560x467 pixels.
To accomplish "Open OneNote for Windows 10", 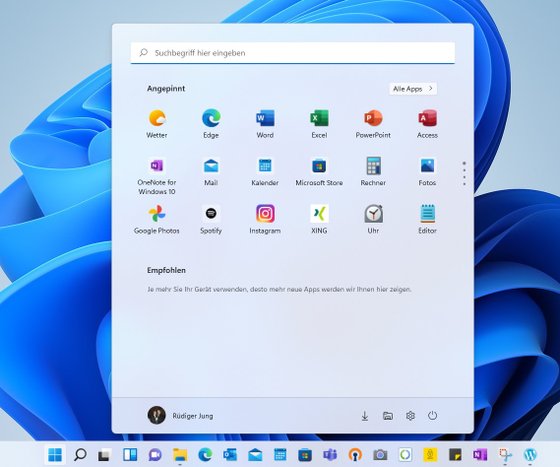I will [157, 176].
